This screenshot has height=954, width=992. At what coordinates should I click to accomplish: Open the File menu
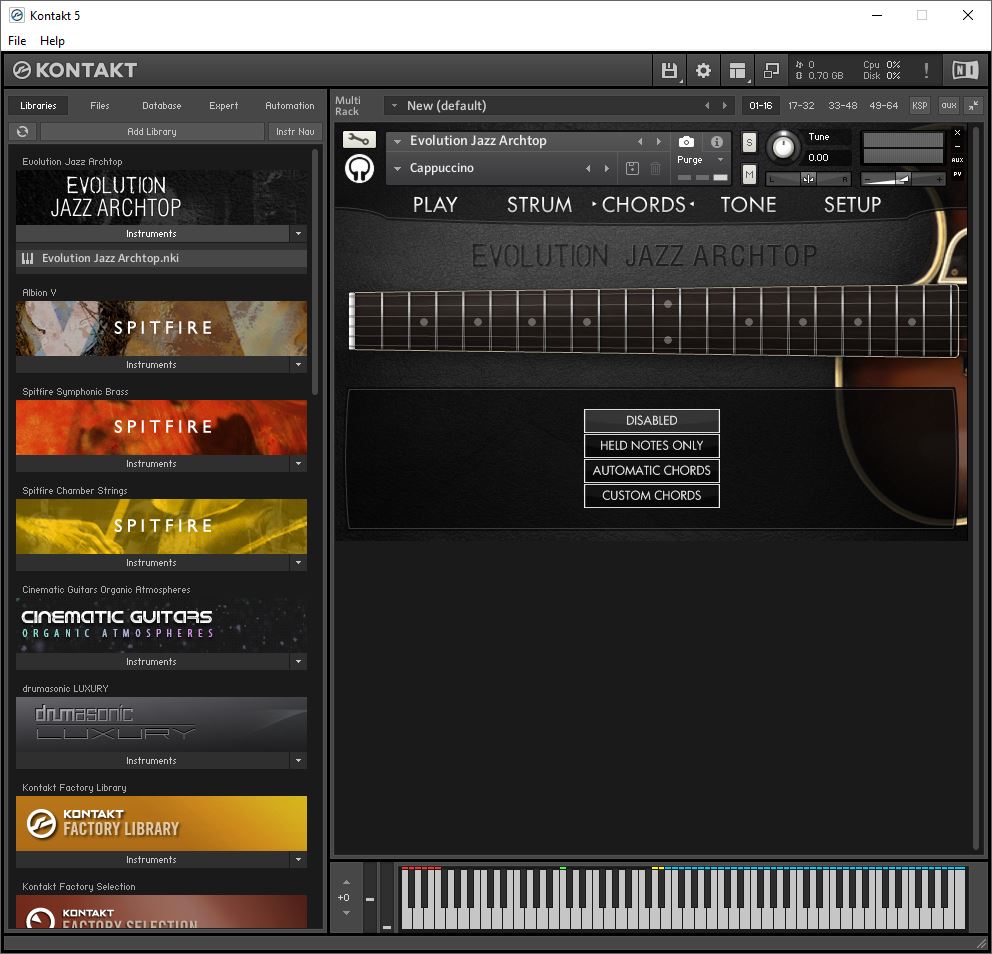click(17, 40)
